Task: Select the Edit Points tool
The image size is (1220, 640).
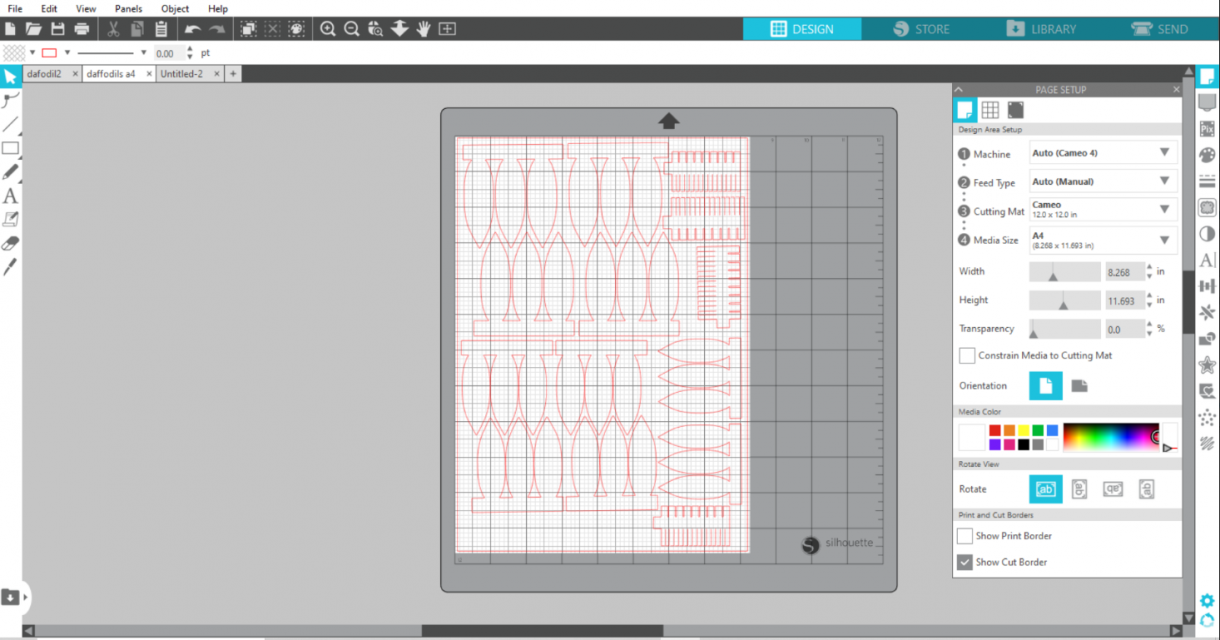Action: click(10, 100)
